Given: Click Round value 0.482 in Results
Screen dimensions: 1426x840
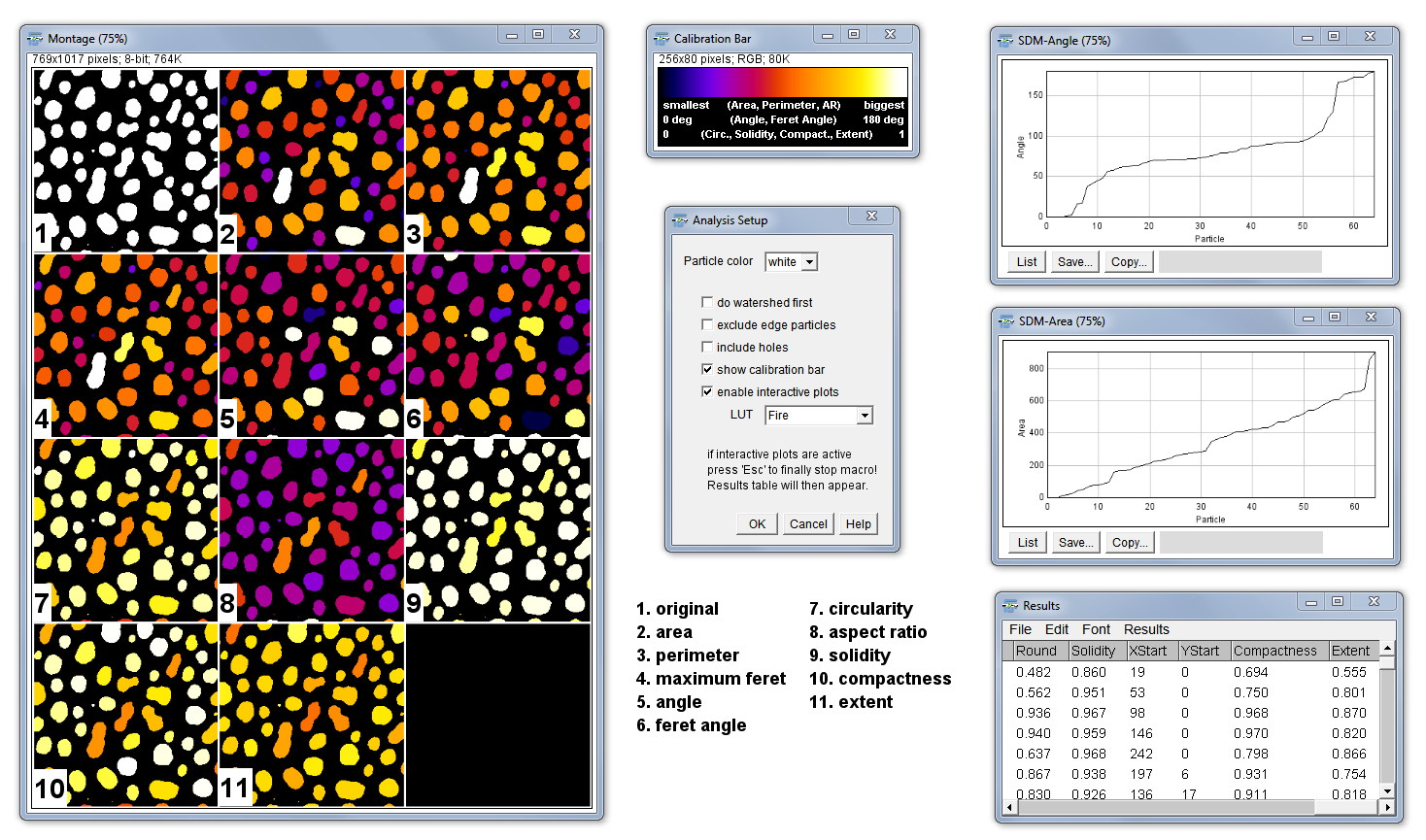Looking at the screenshot, I should pos(1034,672).
